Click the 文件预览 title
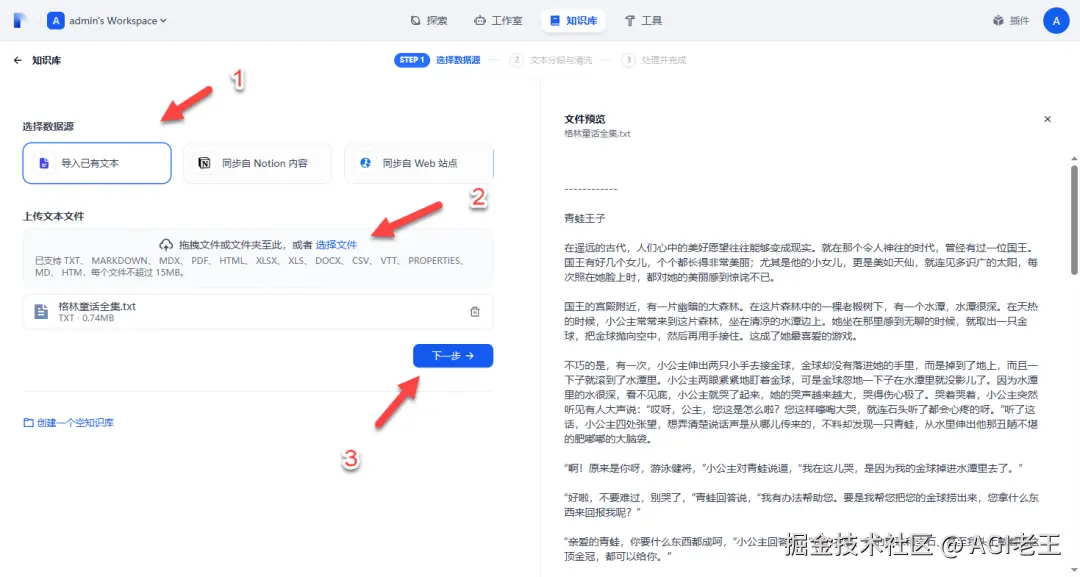Image resolution: width=1080 pixels, height=577 pixels. pyautogui.click(x=585, y=119)
